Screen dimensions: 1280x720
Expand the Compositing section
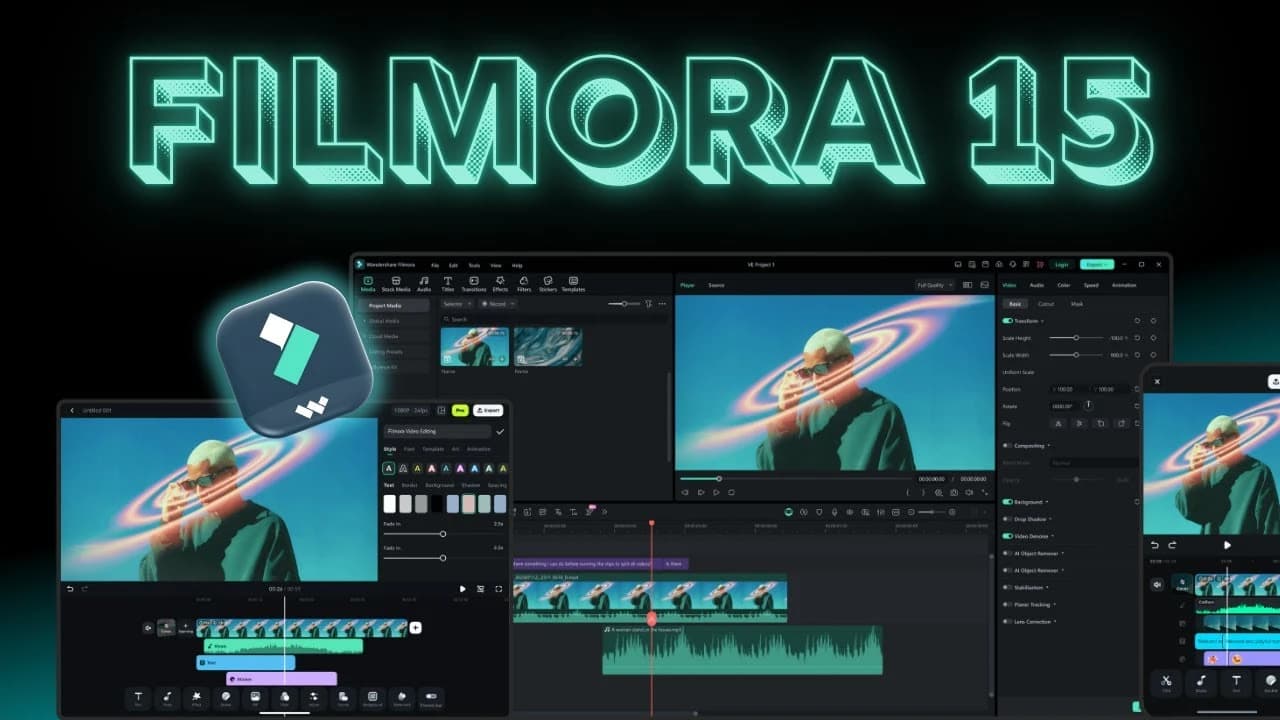(x=1050, y=445)
